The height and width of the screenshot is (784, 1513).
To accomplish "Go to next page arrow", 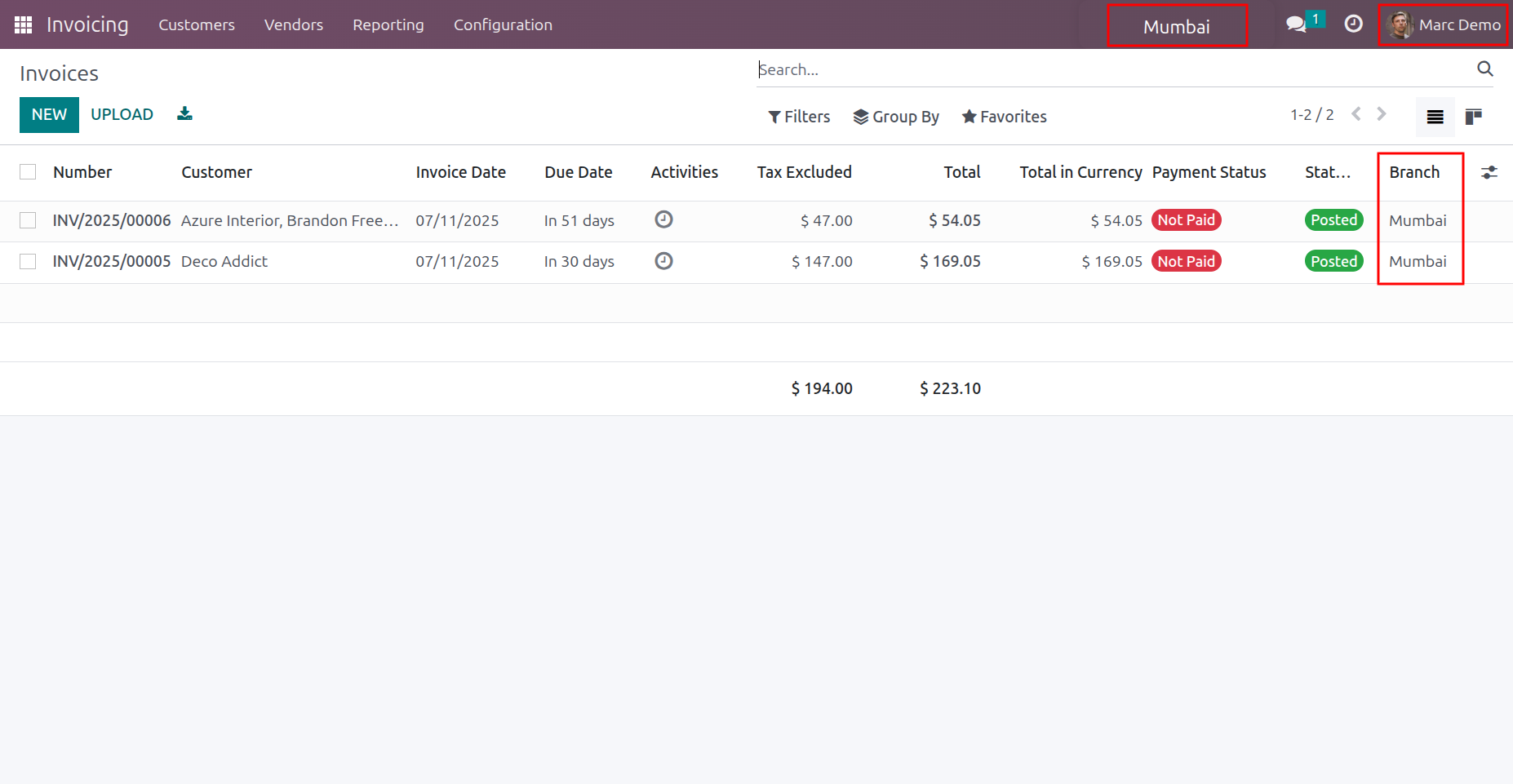I will (1382, 114).
